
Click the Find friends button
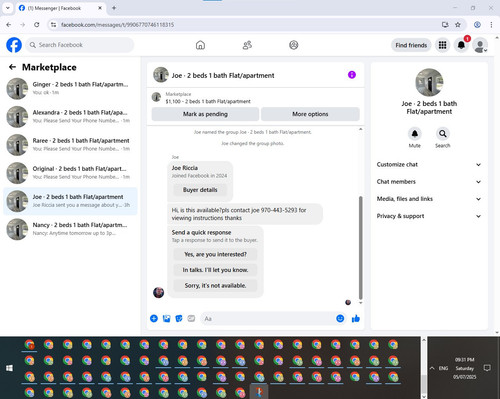(411, 45)
